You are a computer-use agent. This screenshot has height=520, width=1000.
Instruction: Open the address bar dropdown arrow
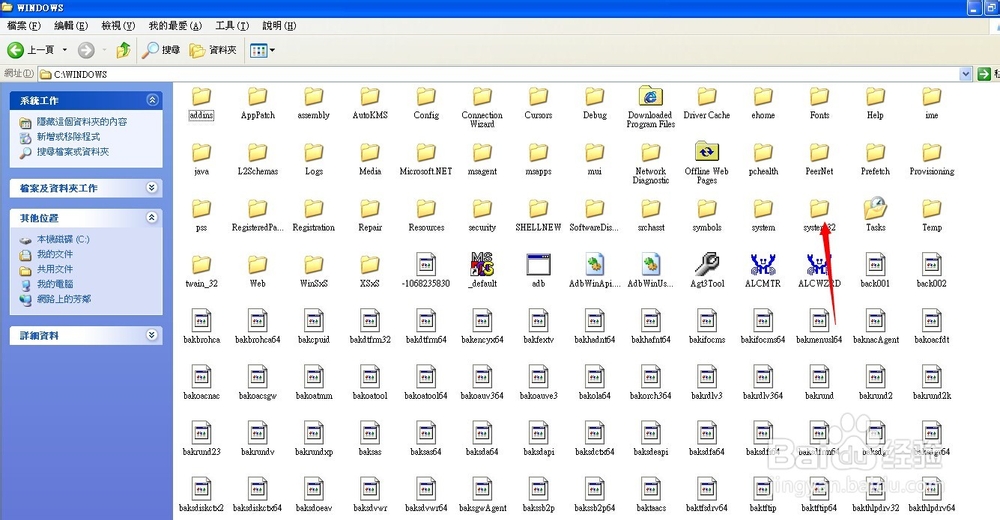tap(966, 74)
